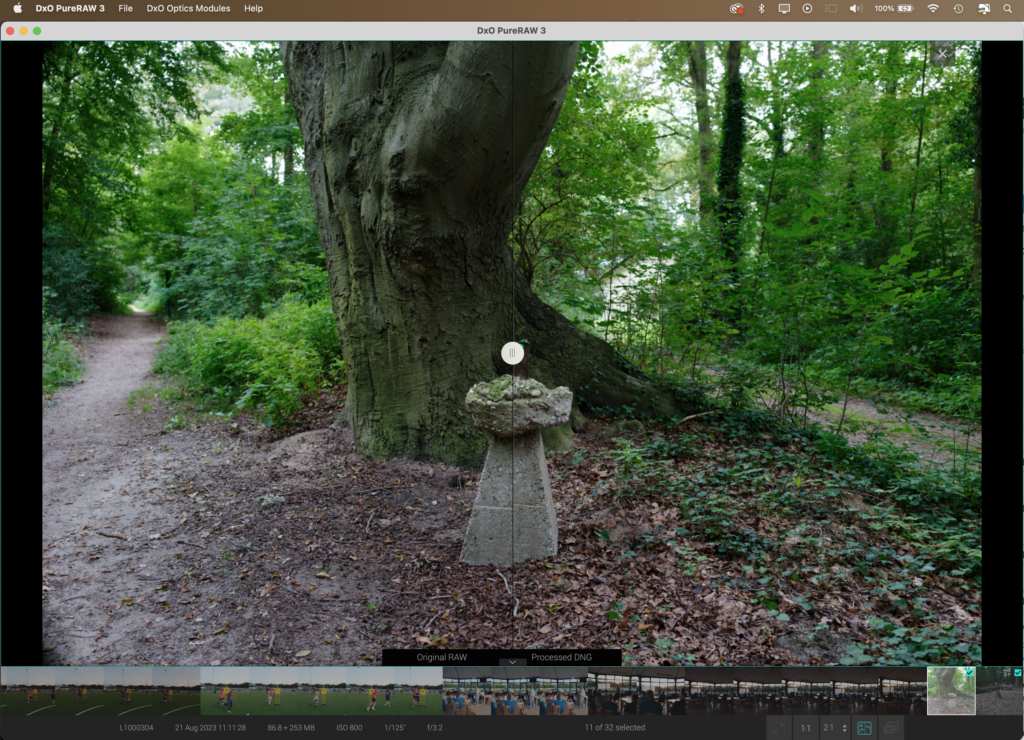Click the shutter speed 1/125" value
1024x740 pixels.
tap(395, 728)
